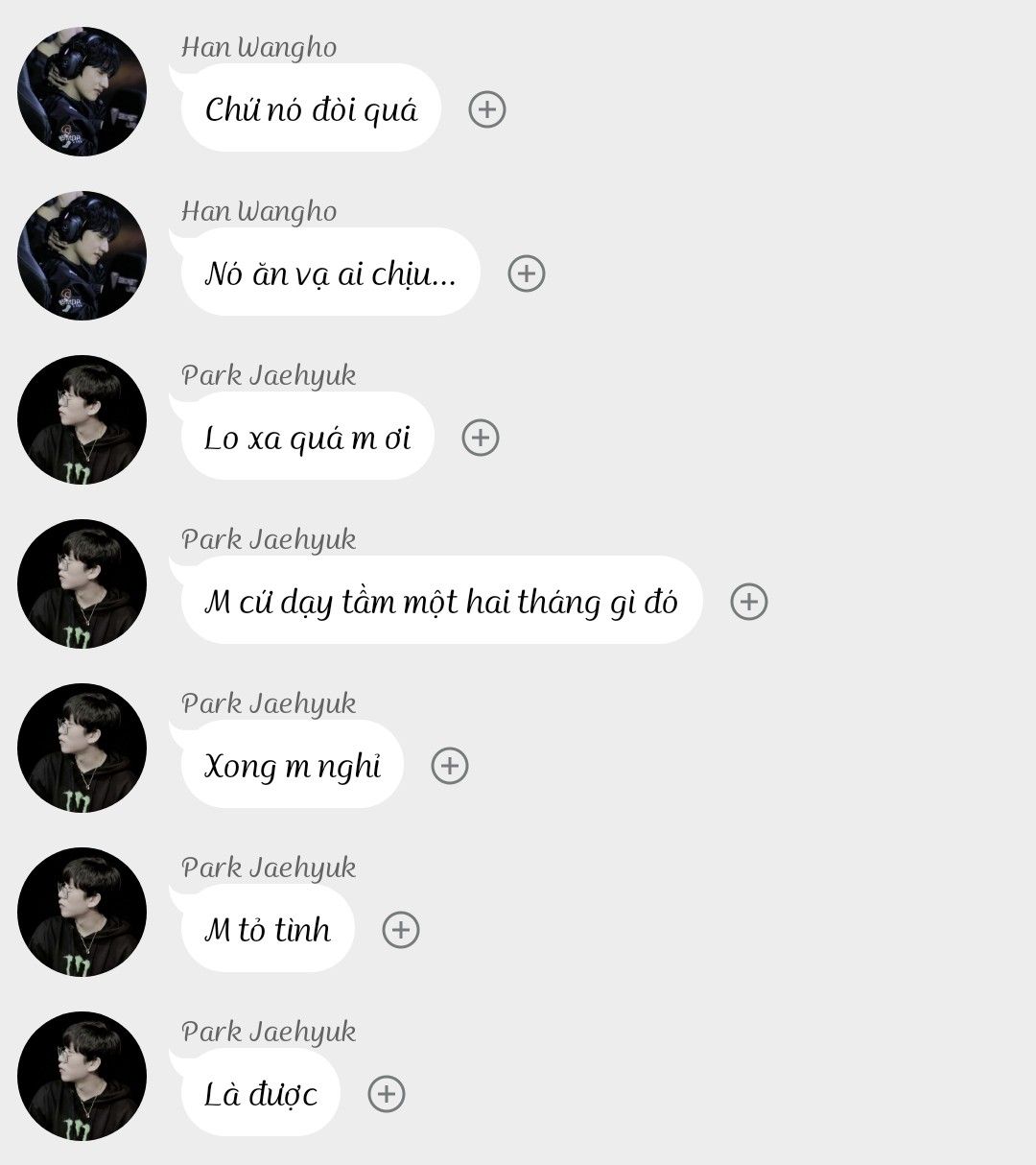Screen dimensions: 1036x1165
Task: Click plus icon next to "M tỏ tình"
Action: pyautogui.click(x=400, y=930)
